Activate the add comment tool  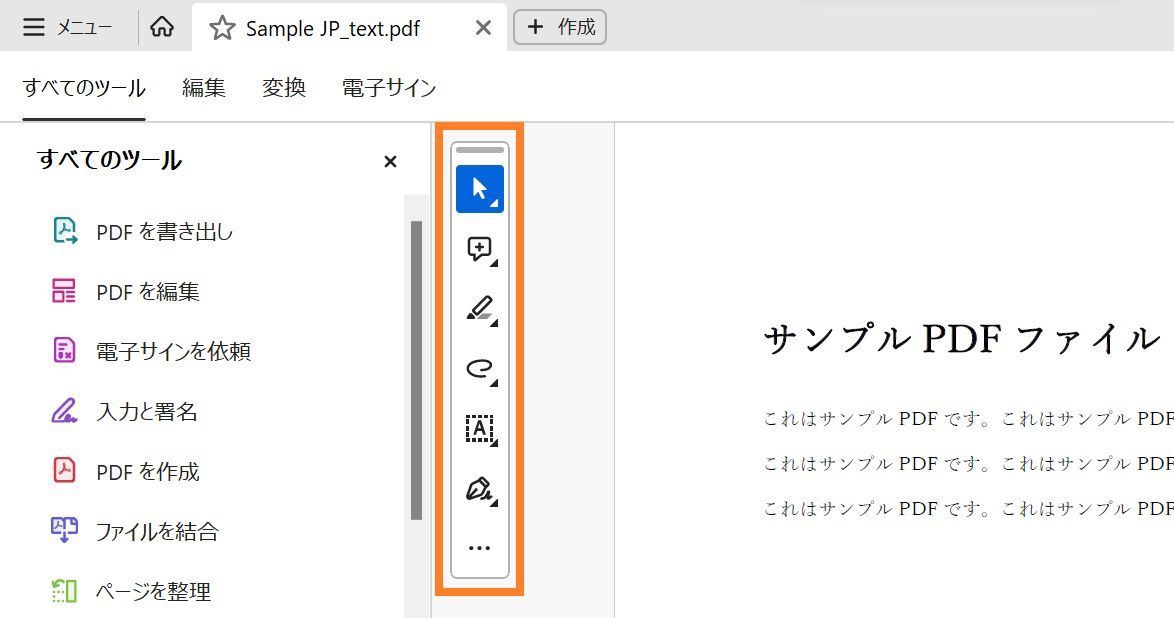[478, 248]
